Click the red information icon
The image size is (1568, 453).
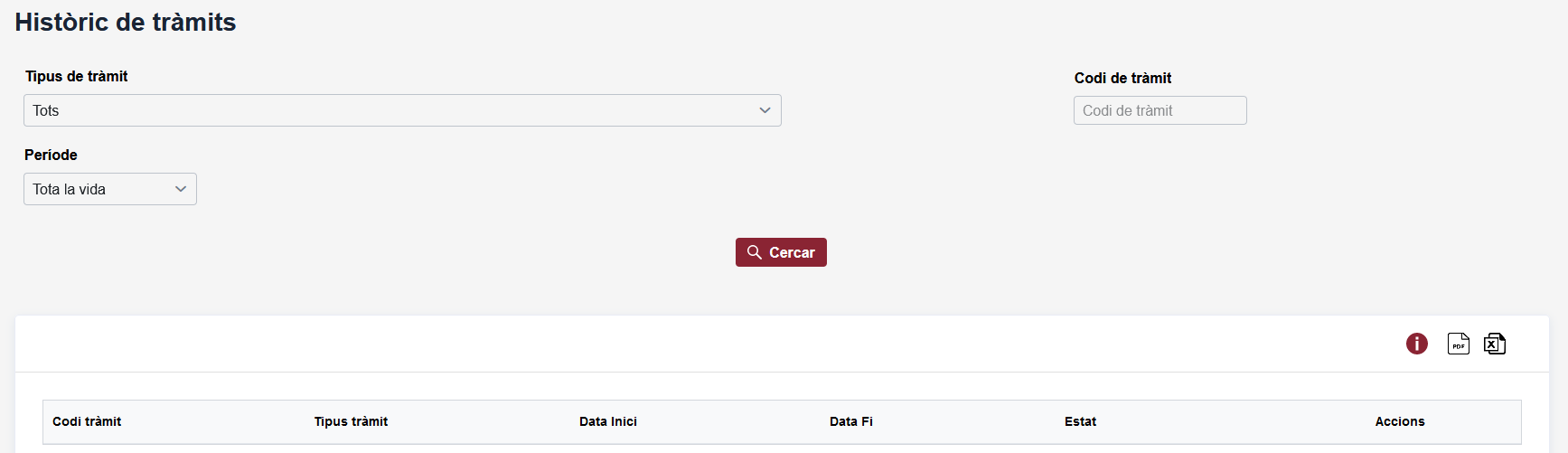[1416, 344]
